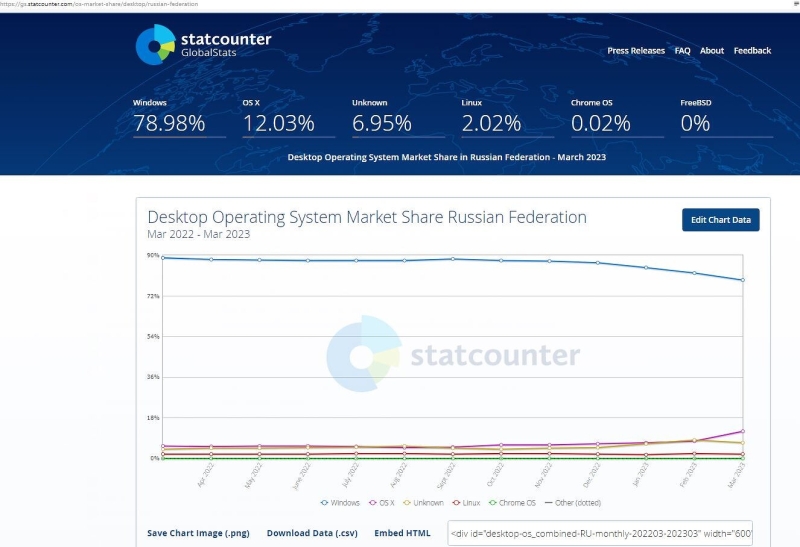The height and width of the screenshot is (547, 800).
Task: Download Data as .csv
Action: (x=312, y=533)
